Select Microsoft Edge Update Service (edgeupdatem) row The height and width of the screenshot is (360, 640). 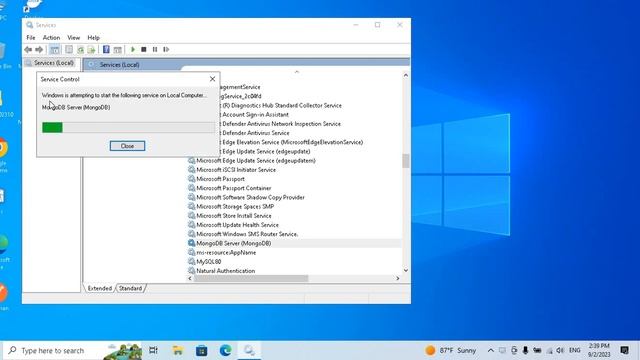(256, 160)
